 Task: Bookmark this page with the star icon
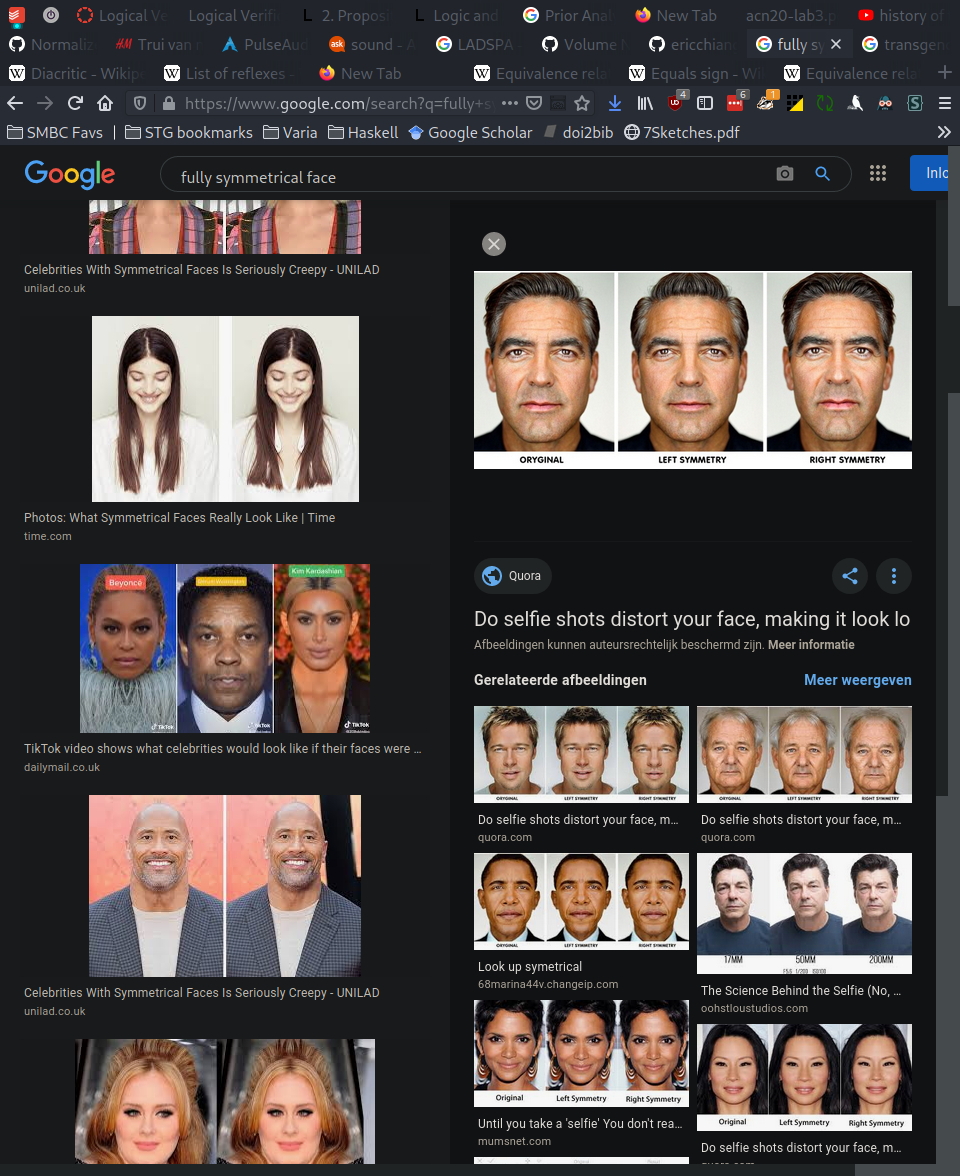582,103
